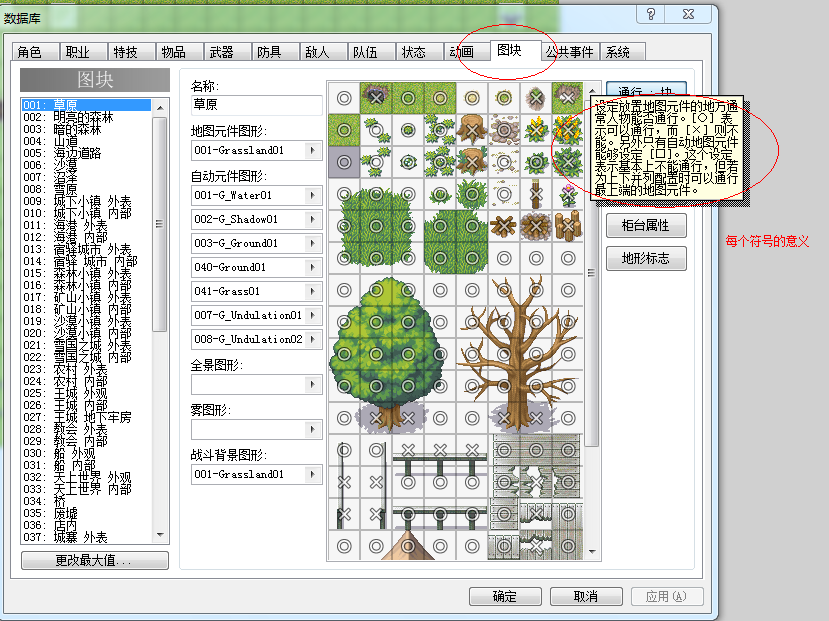
Task: Select the single wooden post tile
Action: [536, 194]
